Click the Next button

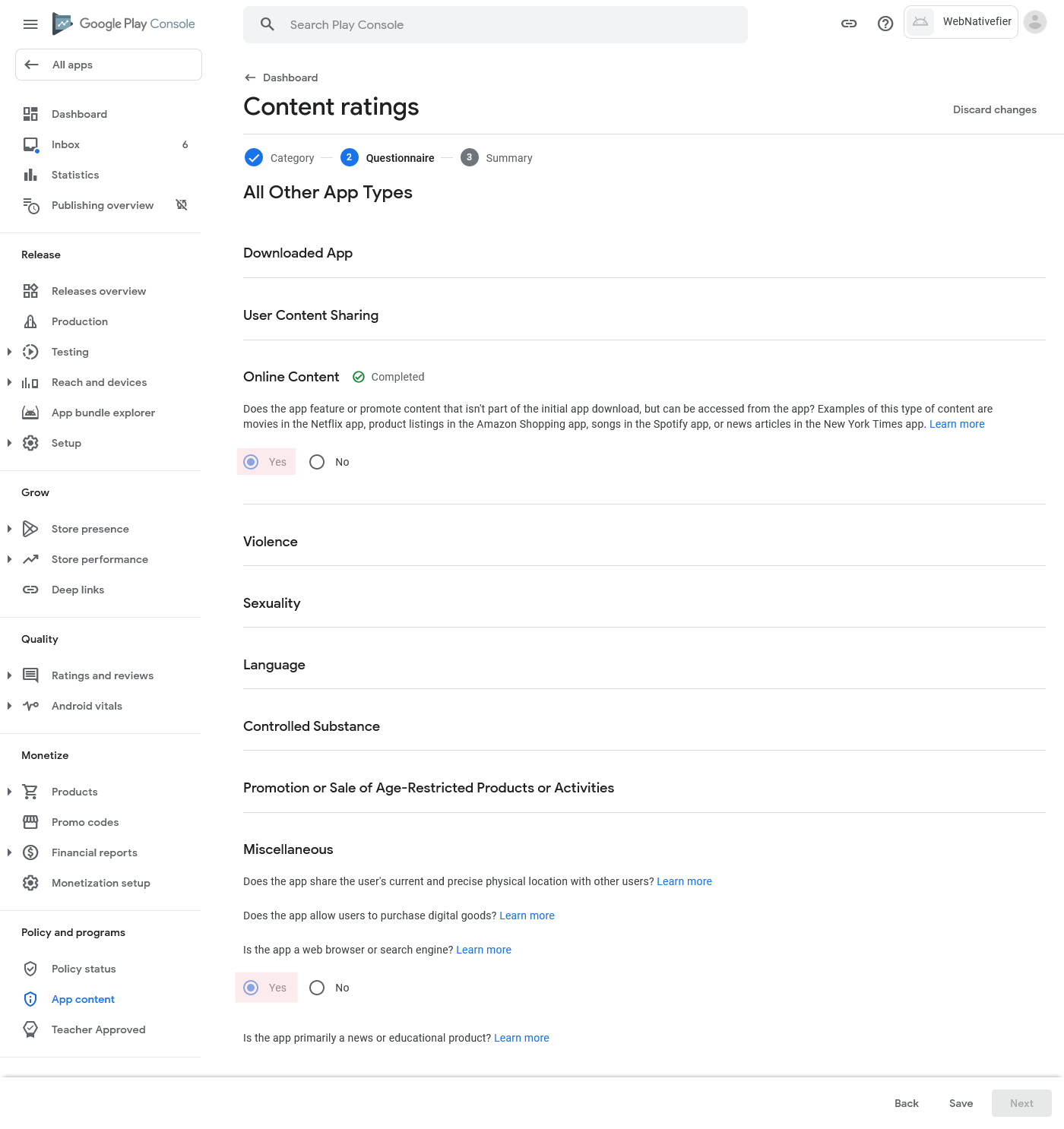point(1021,1103)
